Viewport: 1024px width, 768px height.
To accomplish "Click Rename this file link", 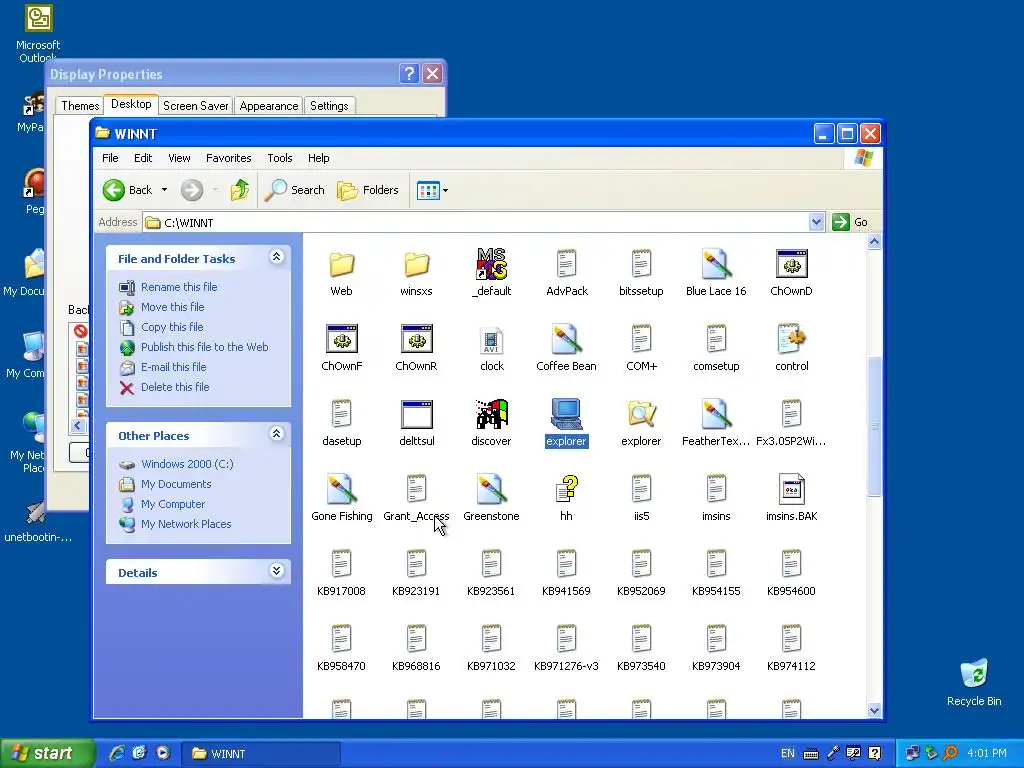I will point(179,287).
